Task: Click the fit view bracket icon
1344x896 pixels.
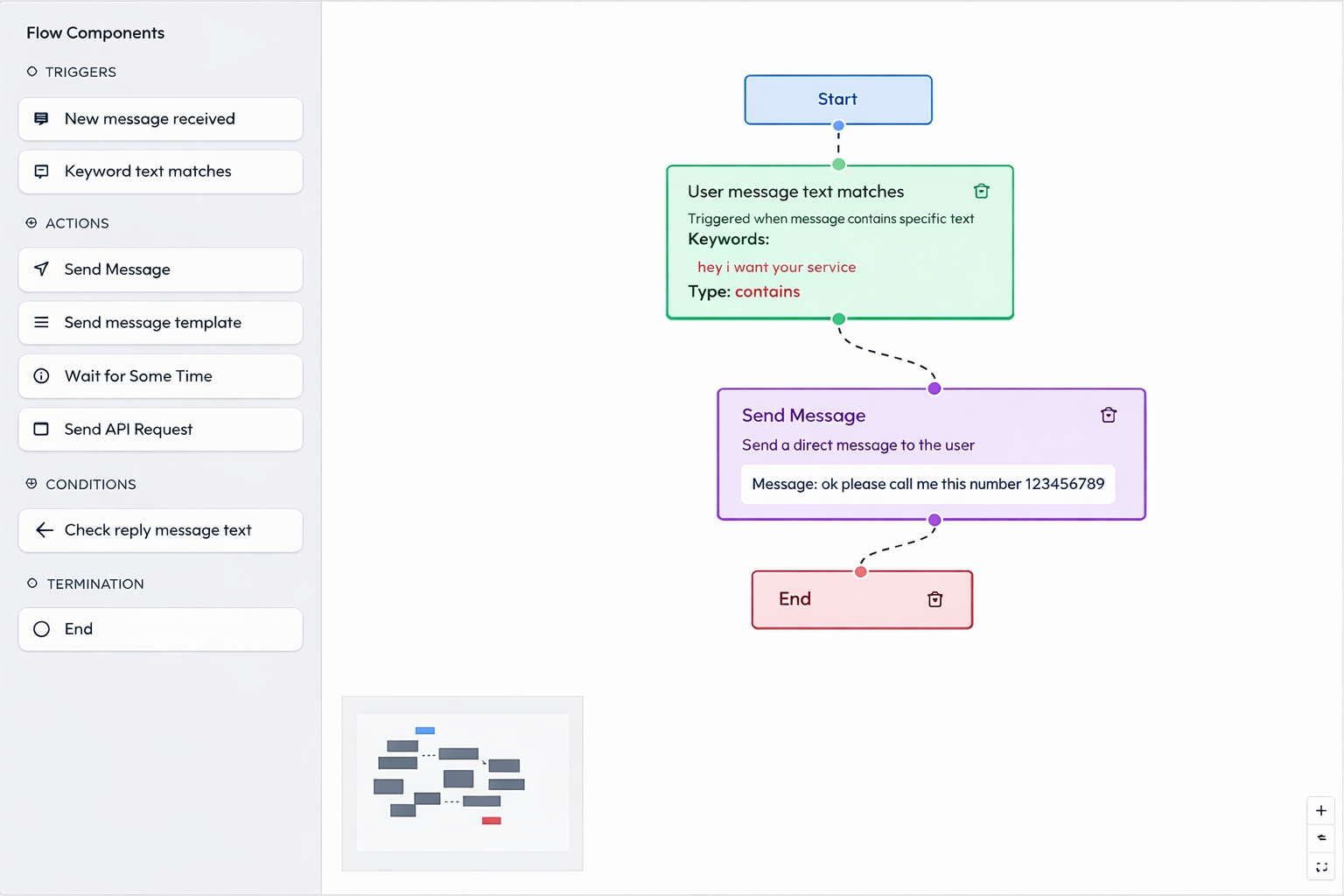Action: pyautogui.click(x=1320, y=866)
